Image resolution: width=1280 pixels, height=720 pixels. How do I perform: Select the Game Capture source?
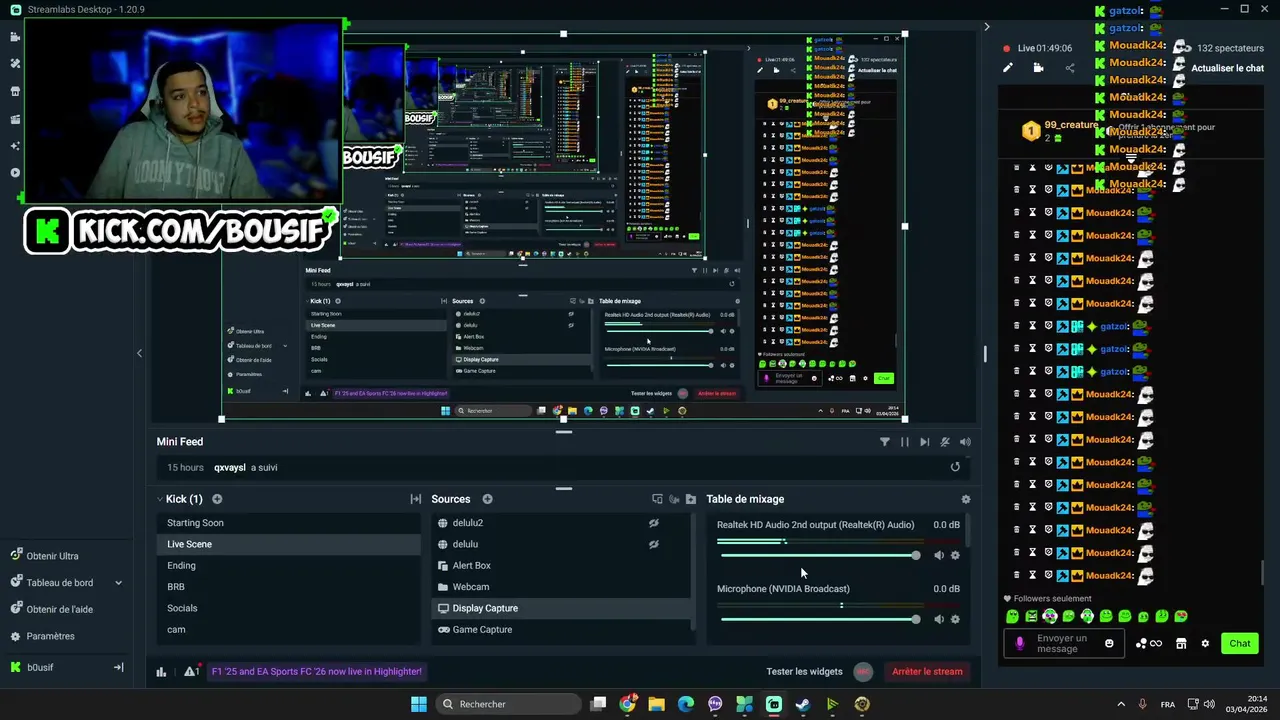[561, 629]
